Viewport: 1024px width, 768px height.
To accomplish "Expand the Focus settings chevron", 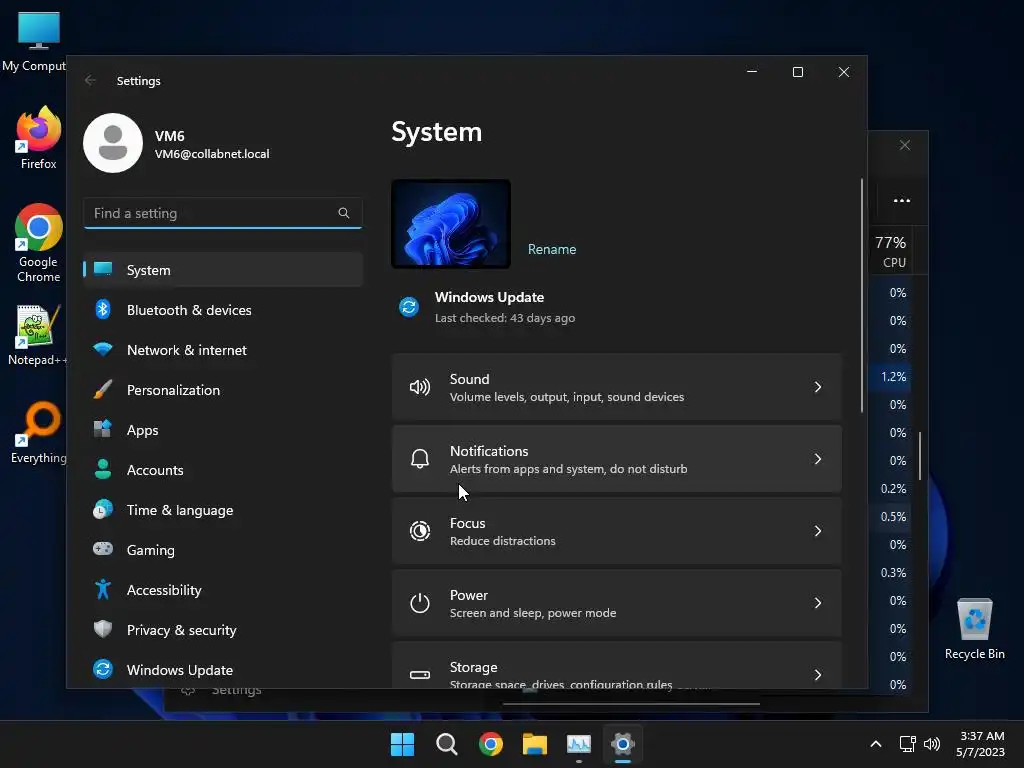I will pyautogui.click(x=818, y=531).
